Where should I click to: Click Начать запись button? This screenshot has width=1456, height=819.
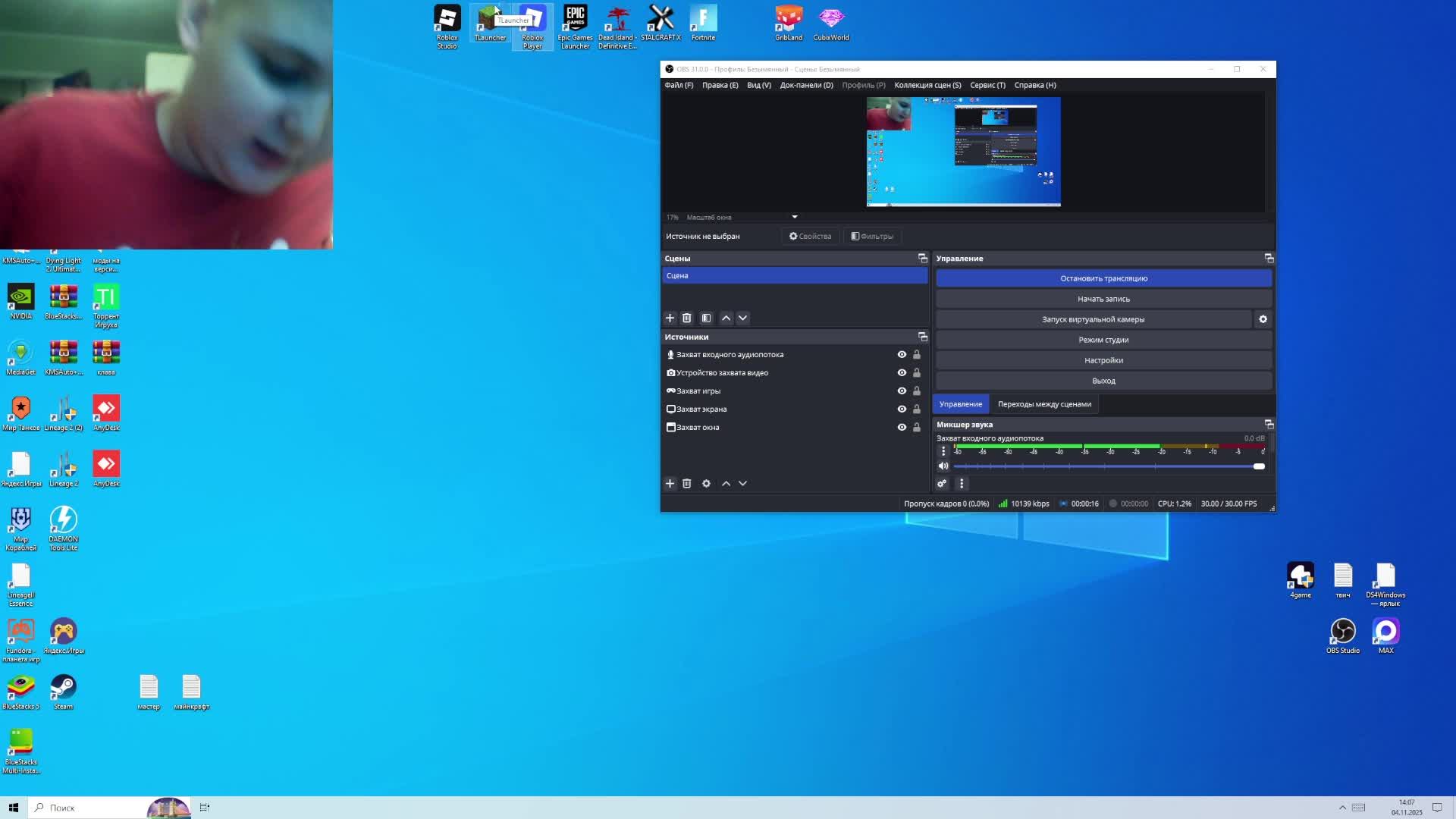(x=1103, y=299)
